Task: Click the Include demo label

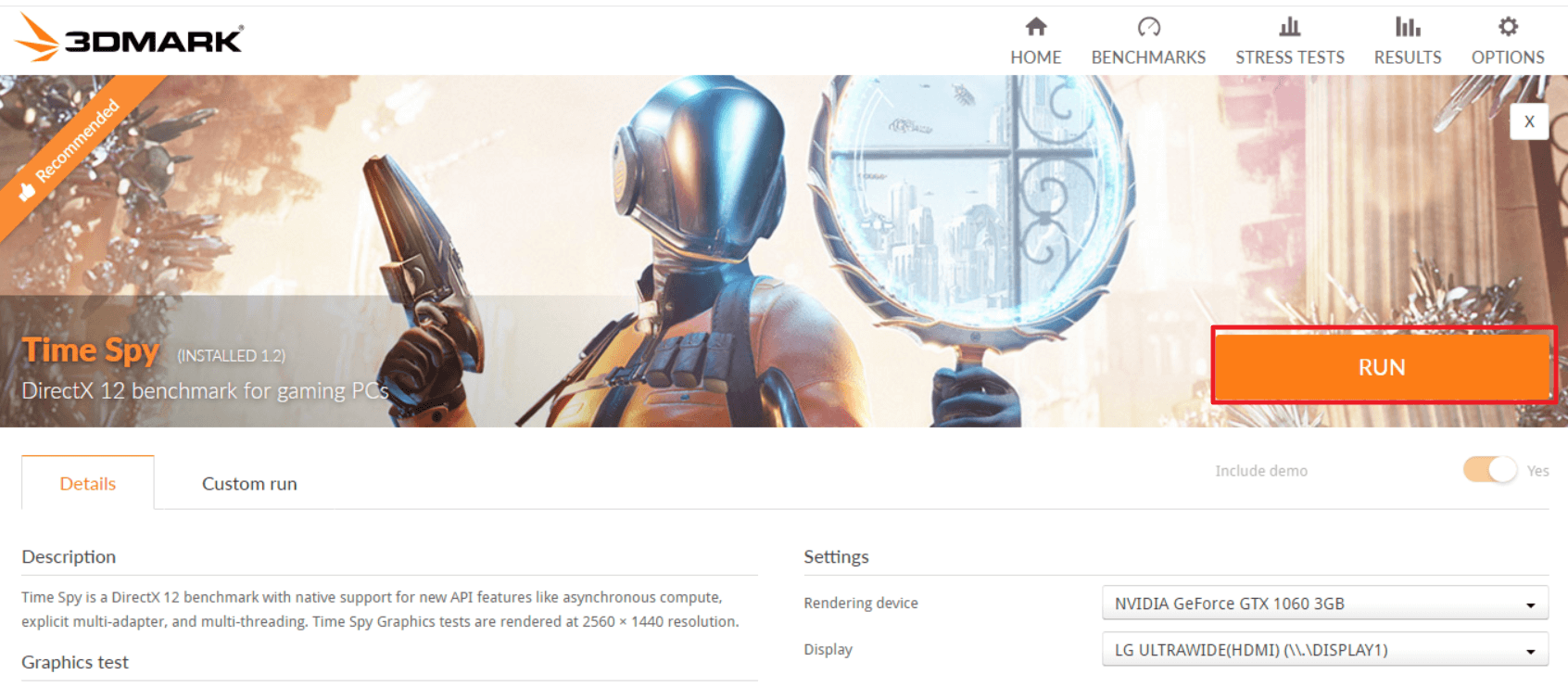Action: [x=1261, y=471]
